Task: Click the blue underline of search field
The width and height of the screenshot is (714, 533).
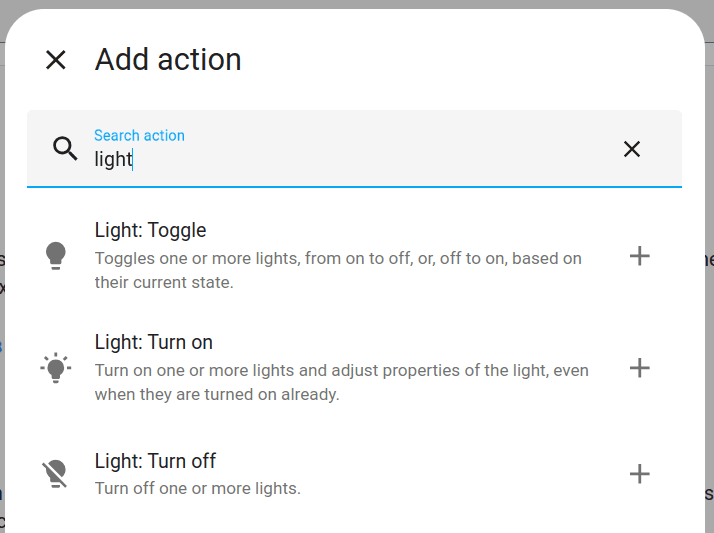Action: (x=354, y=187)
